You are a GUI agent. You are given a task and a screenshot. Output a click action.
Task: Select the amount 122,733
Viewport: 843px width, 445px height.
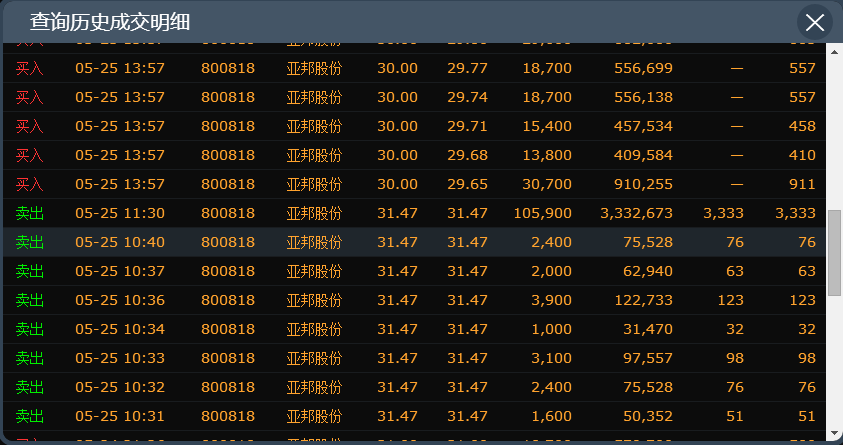[x=643, y=300]
